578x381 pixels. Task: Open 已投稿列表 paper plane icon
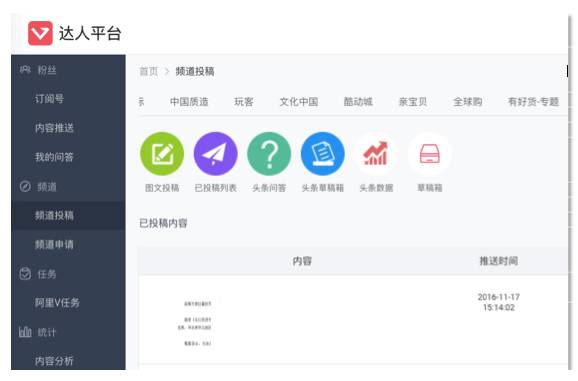(216, 154)
